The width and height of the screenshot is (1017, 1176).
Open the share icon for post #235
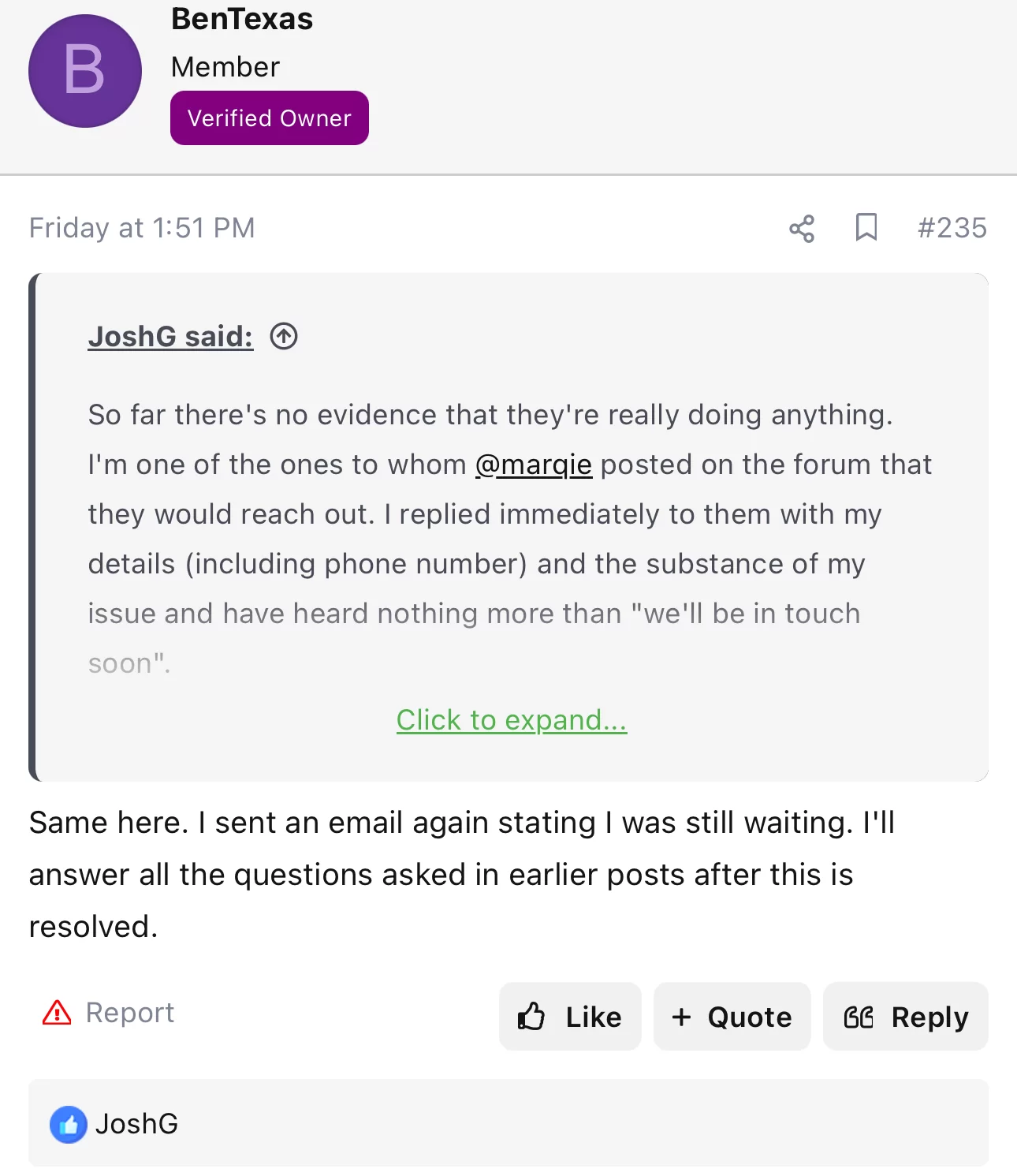pyautogui.click(x=802, y=229)
